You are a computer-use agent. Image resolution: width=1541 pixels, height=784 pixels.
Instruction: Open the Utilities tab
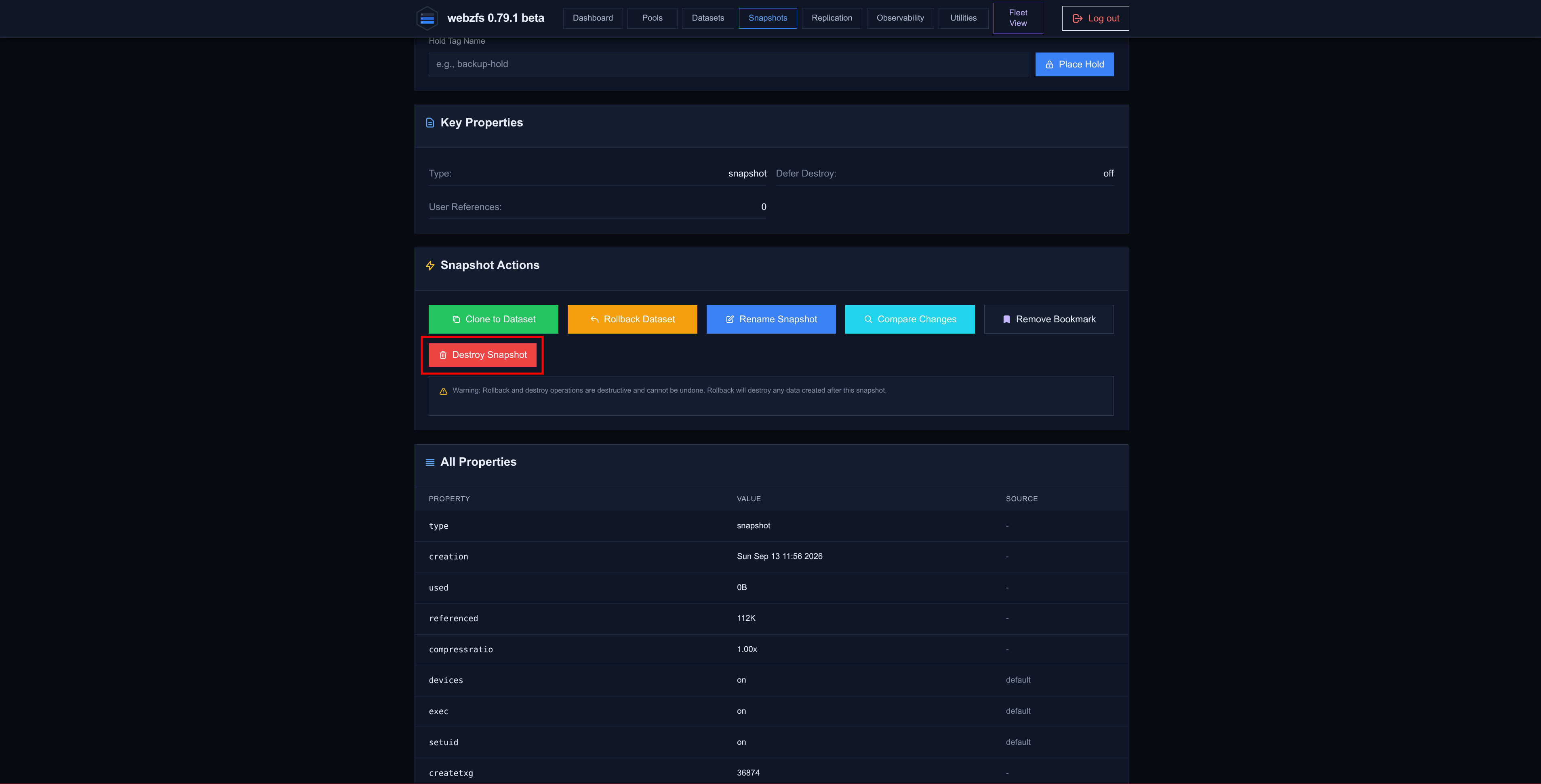(963, 18)
